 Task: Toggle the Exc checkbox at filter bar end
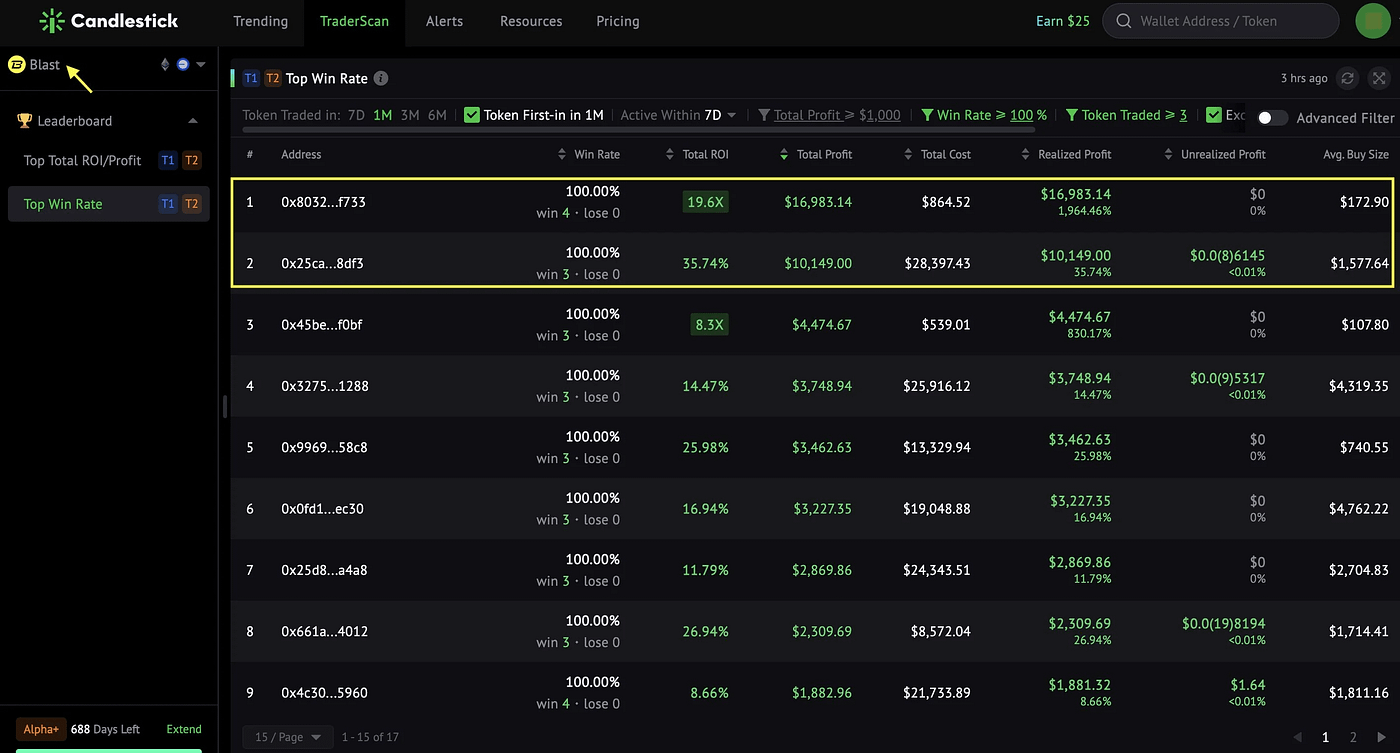[x=1214, y=115]
